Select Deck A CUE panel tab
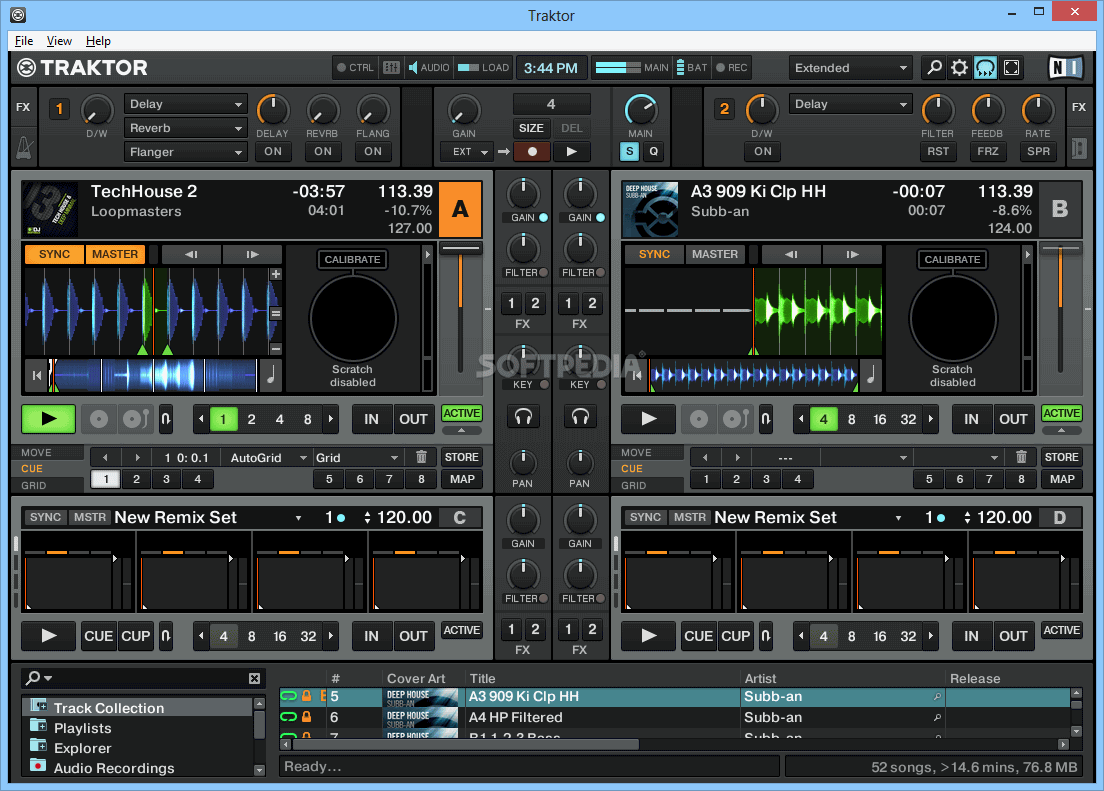The image size is (1104, 791). (x=48, y=468)
